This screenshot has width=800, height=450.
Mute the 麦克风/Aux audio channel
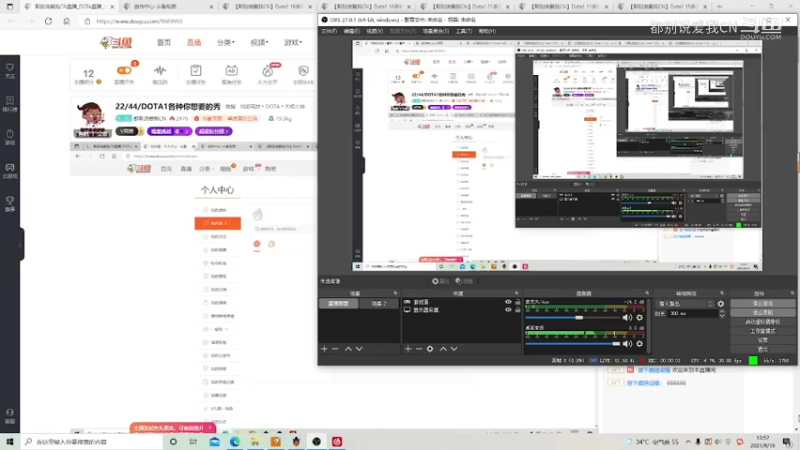(627, 317)
